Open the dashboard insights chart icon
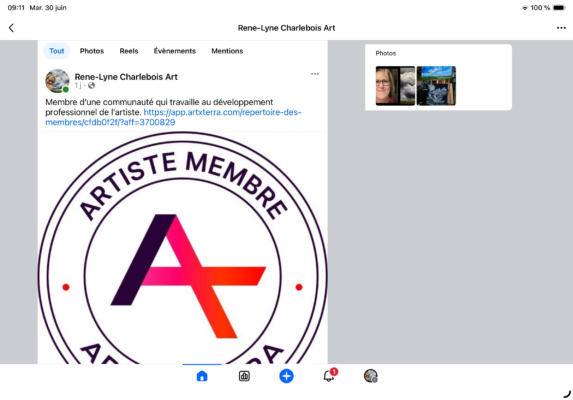 (244, 376)
